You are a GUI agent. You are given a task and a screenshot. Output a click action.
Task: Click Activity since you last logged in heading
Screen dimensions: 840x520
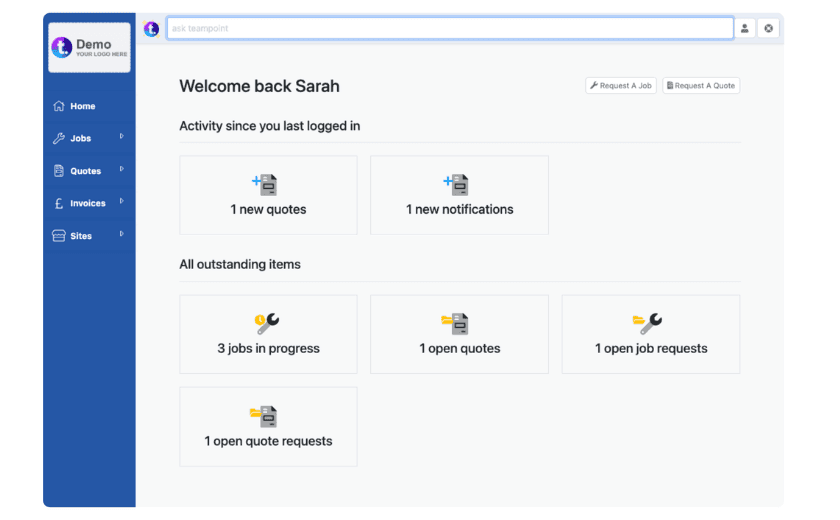[269, 126]
